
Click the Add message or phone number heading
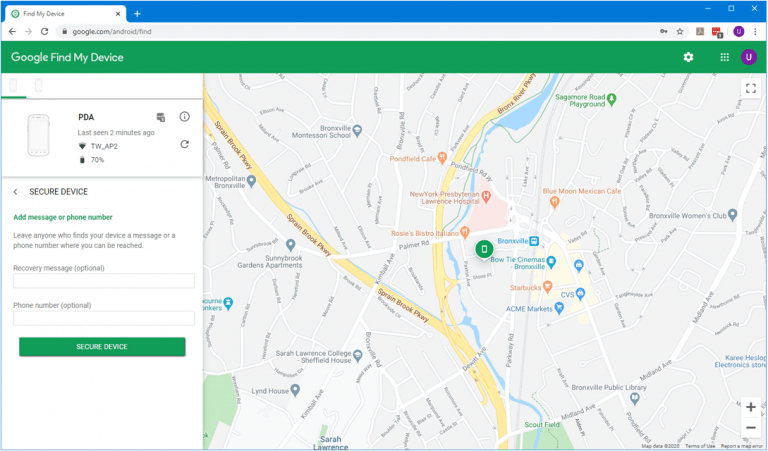tap(63, 217)
